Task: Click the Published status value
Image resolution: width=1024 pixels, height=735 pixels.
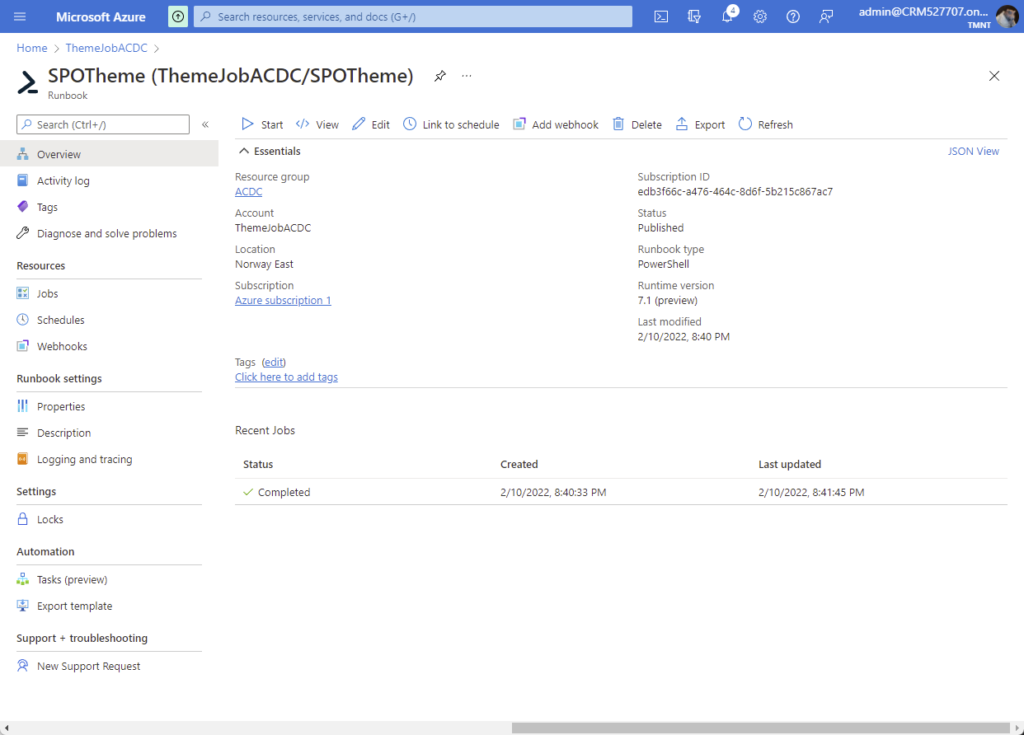Action: pyautogui.click(x=661, y=228)
